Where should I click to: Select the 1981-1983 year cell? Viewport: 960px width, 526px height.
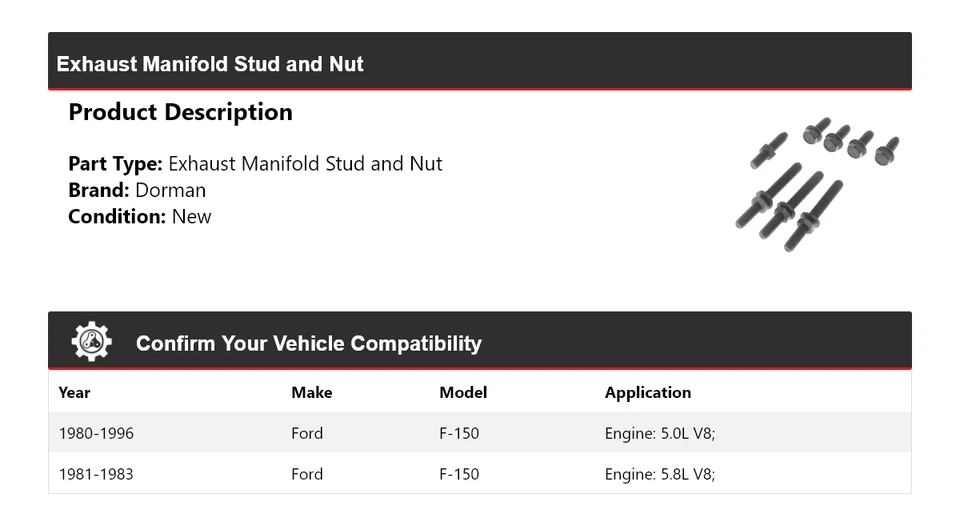96,474
